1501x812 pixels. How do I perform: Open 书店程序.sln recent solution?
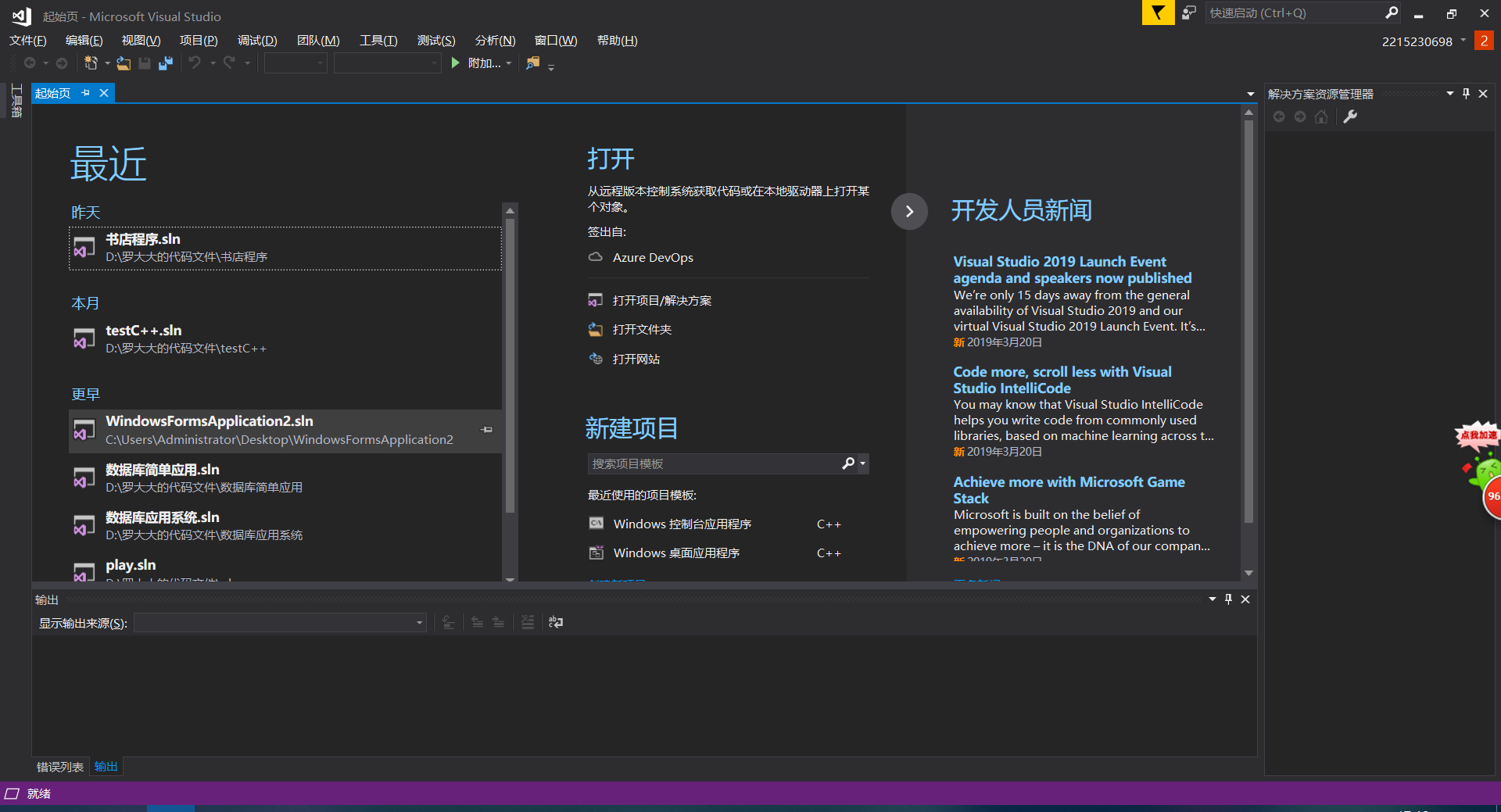tap(285, 248)
